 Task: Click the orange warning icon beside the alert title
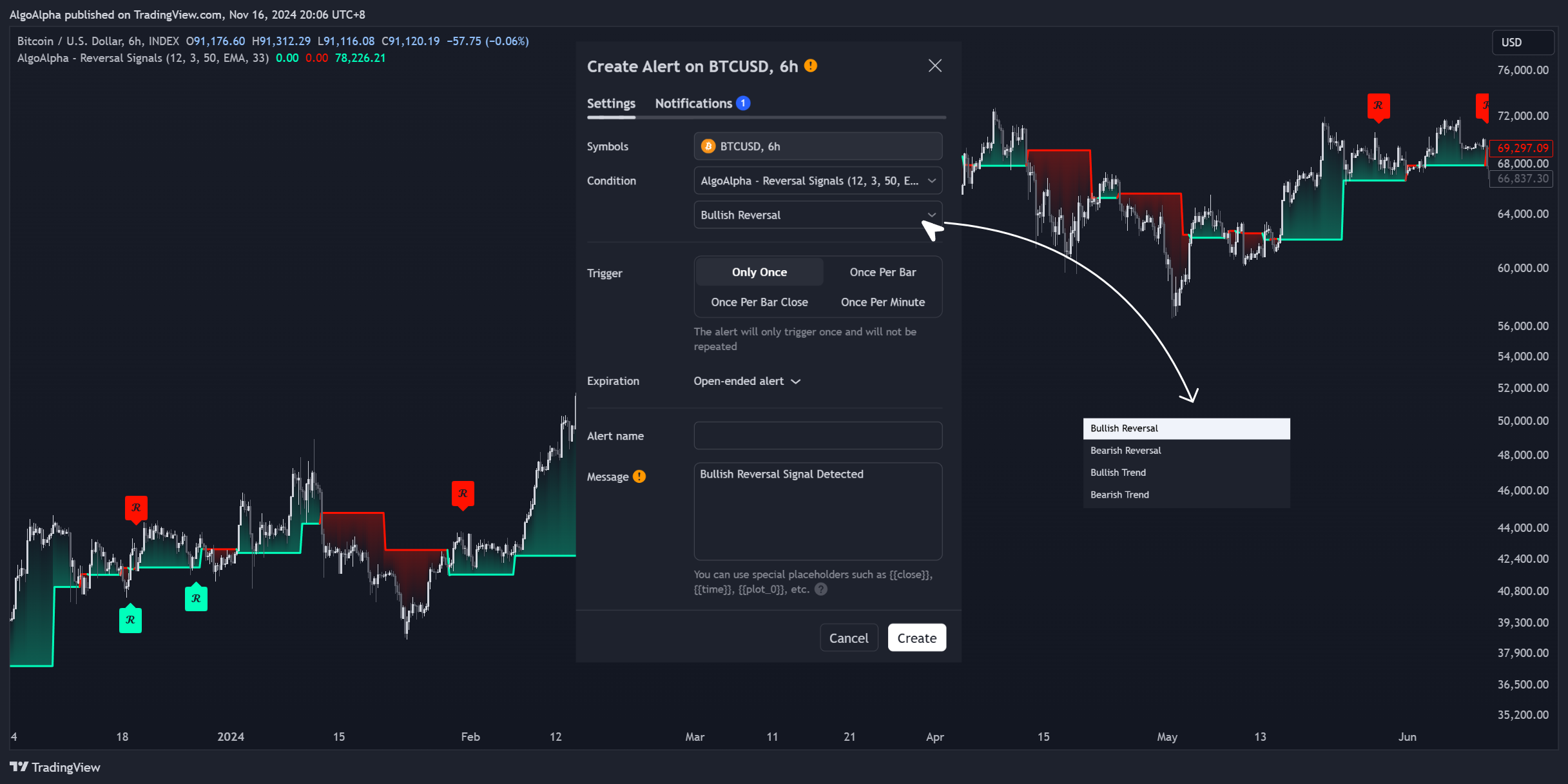pyautogui.click(x=811, y=66)
